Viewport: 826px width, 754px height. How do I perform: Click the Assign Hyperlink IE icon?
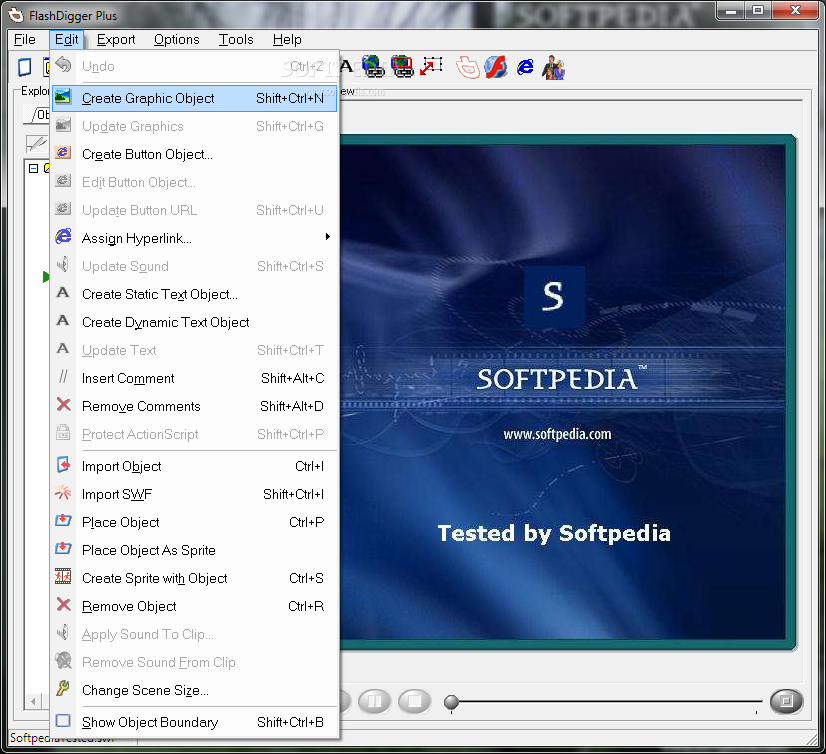click(63, 236)
